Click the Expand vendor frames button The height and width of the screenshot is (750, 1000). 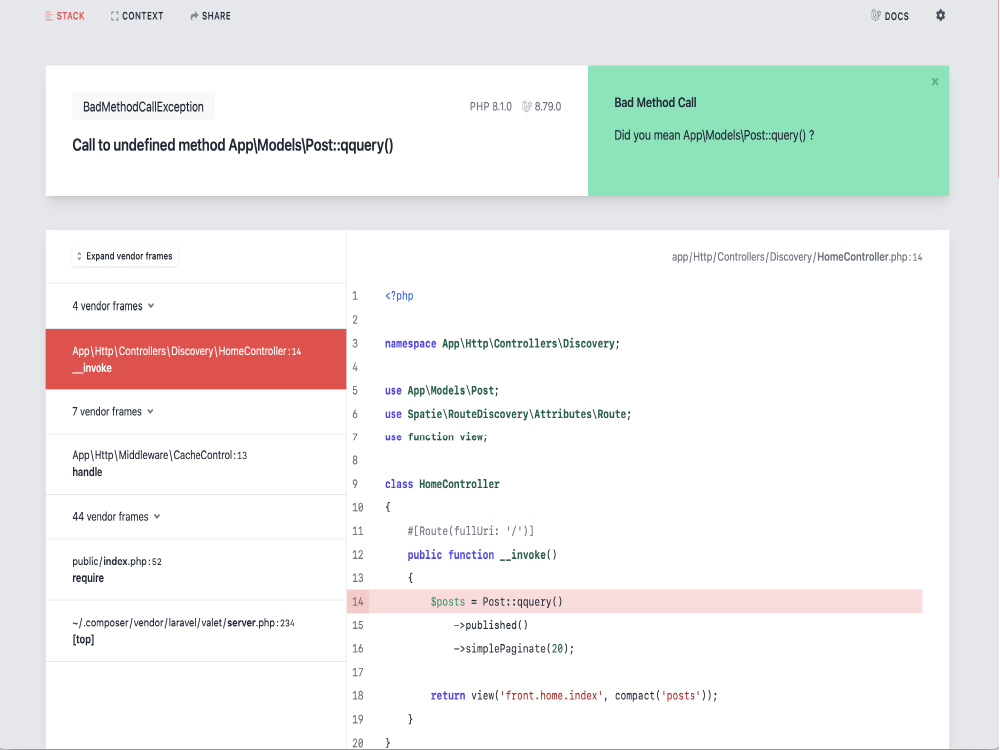(125, 256)
